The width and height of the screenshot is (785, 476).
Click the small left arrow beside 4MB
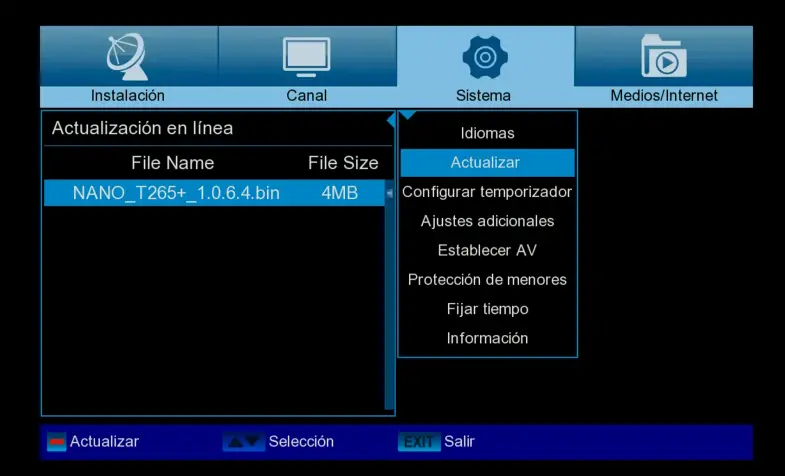pyautogui.click(x=389, y=193)
